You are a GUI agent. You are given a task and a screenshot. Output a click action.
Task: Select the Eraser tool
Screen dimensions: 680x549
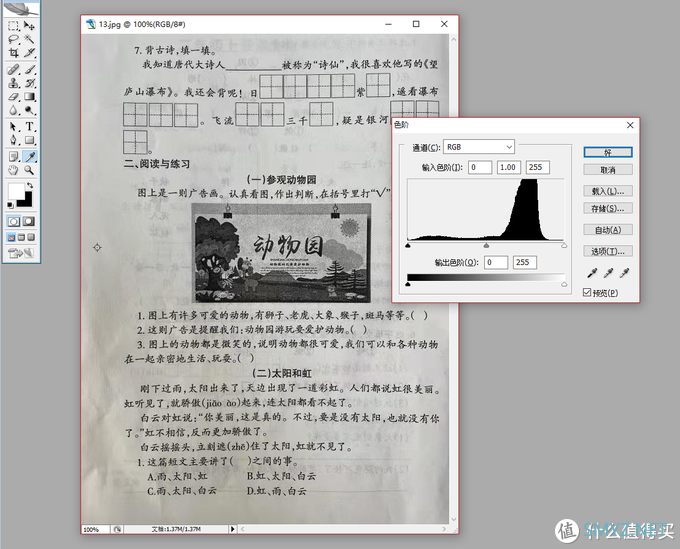tap(13, 97)
